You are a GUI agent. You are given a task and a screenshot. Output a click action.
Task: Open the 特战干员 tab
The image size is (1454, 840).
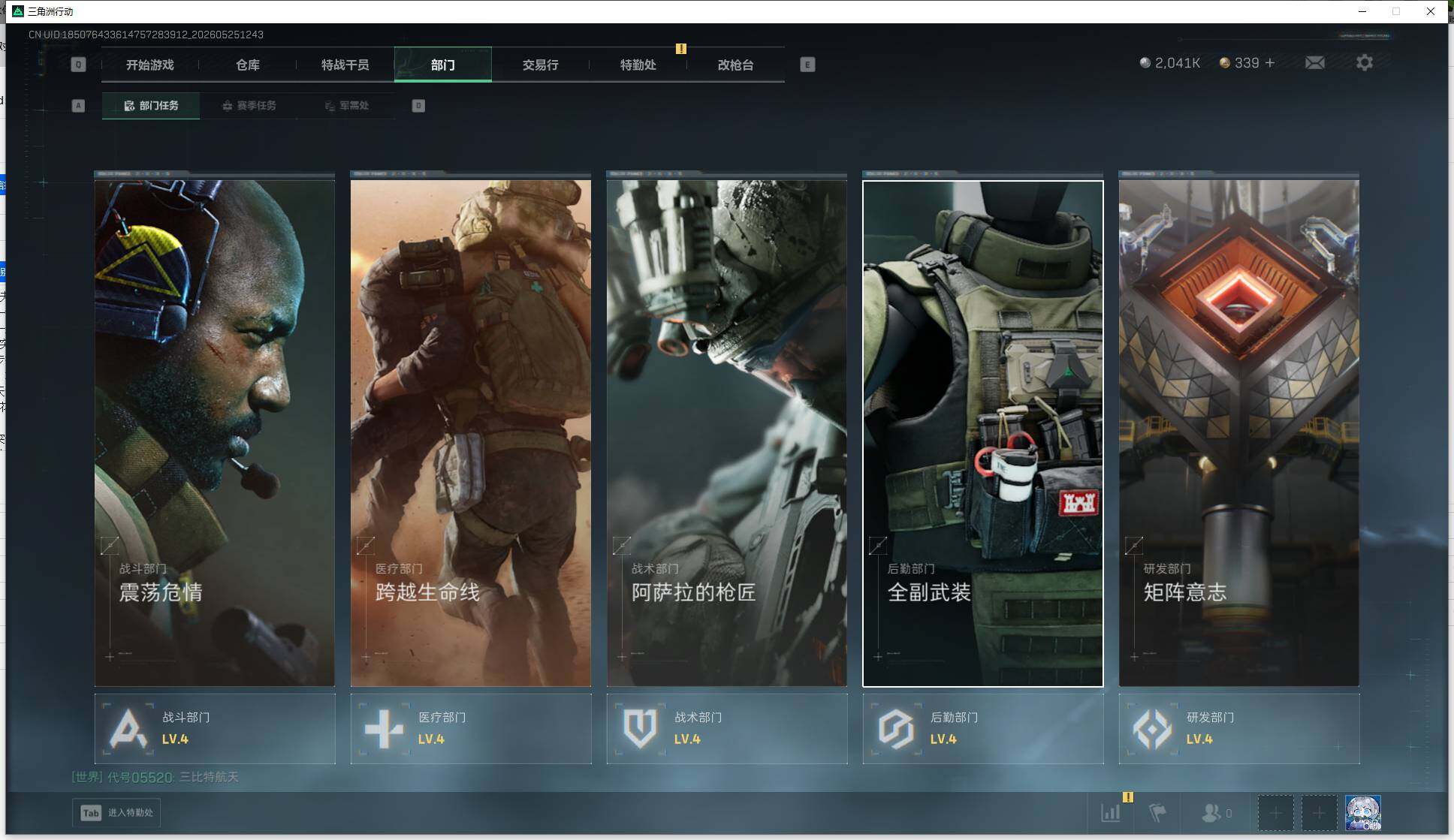pos(345,65)
